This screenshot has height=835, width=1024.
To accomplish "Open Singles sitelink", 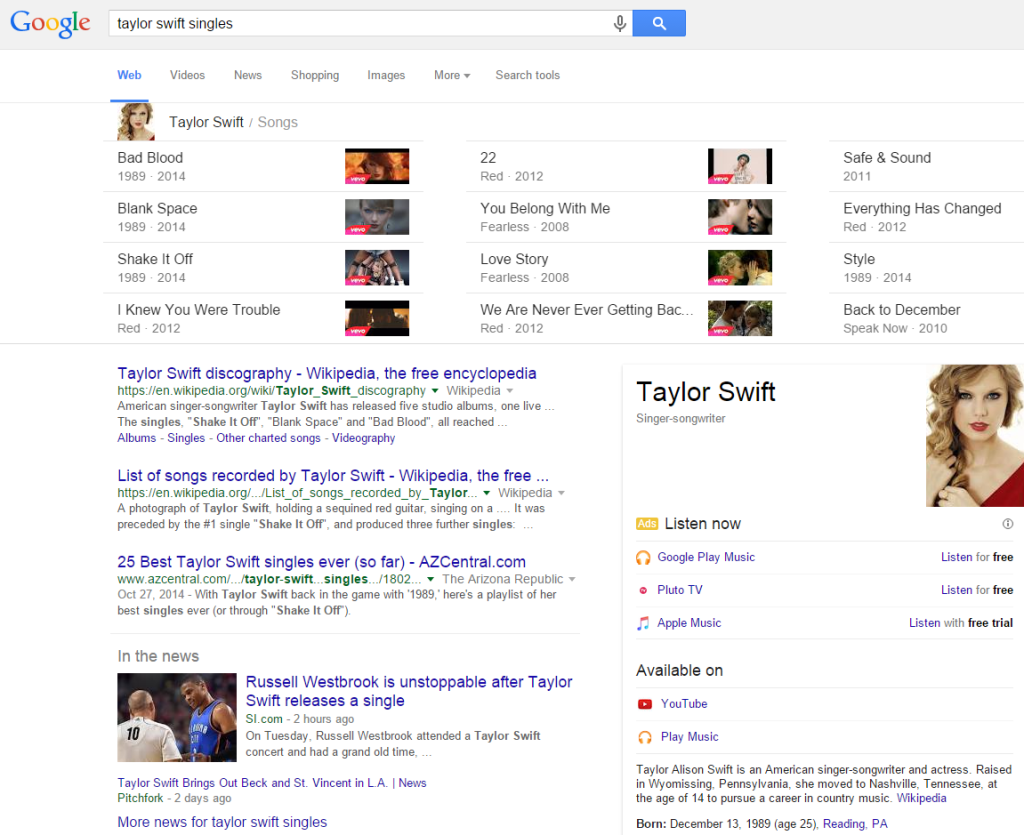I will coord(186,438).
